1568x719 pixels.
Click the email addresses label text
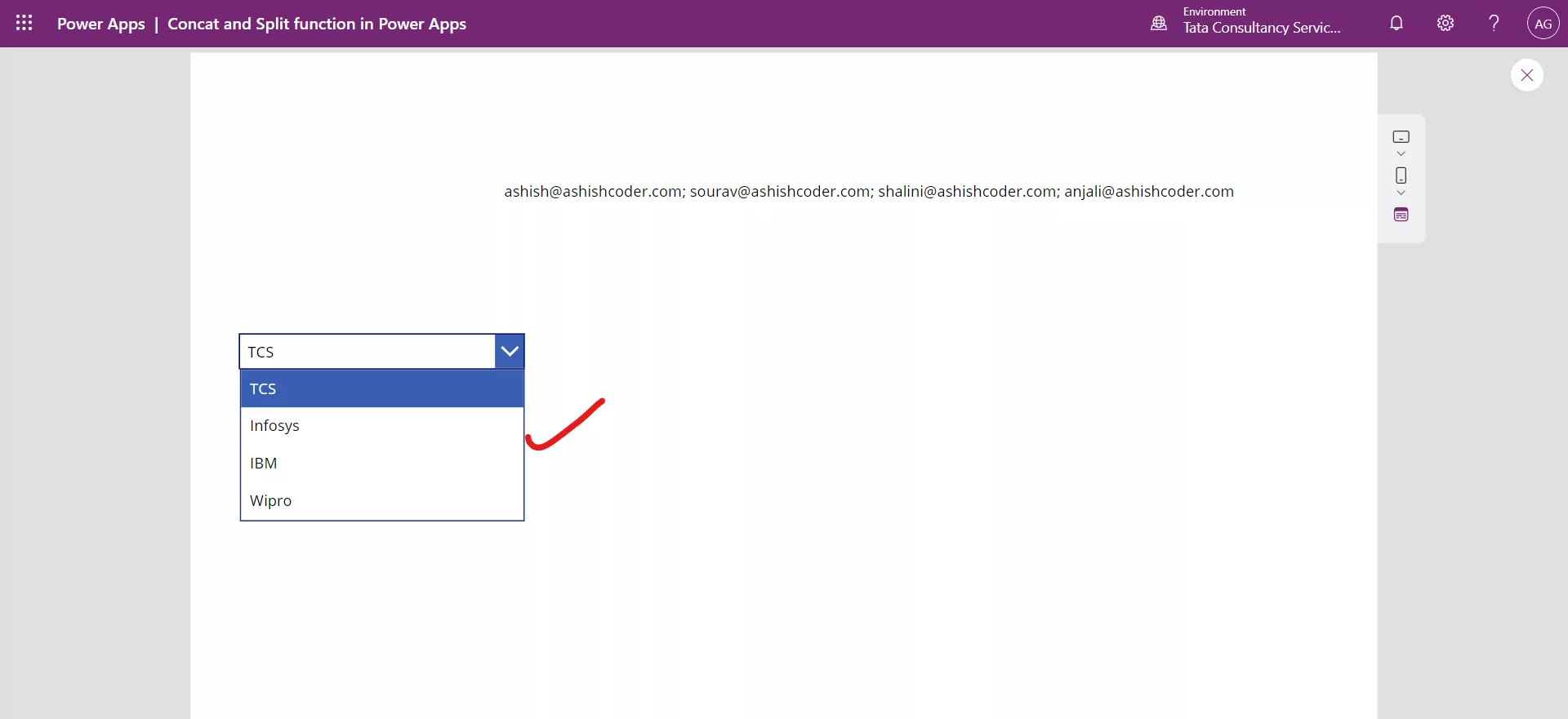point(869,192)
